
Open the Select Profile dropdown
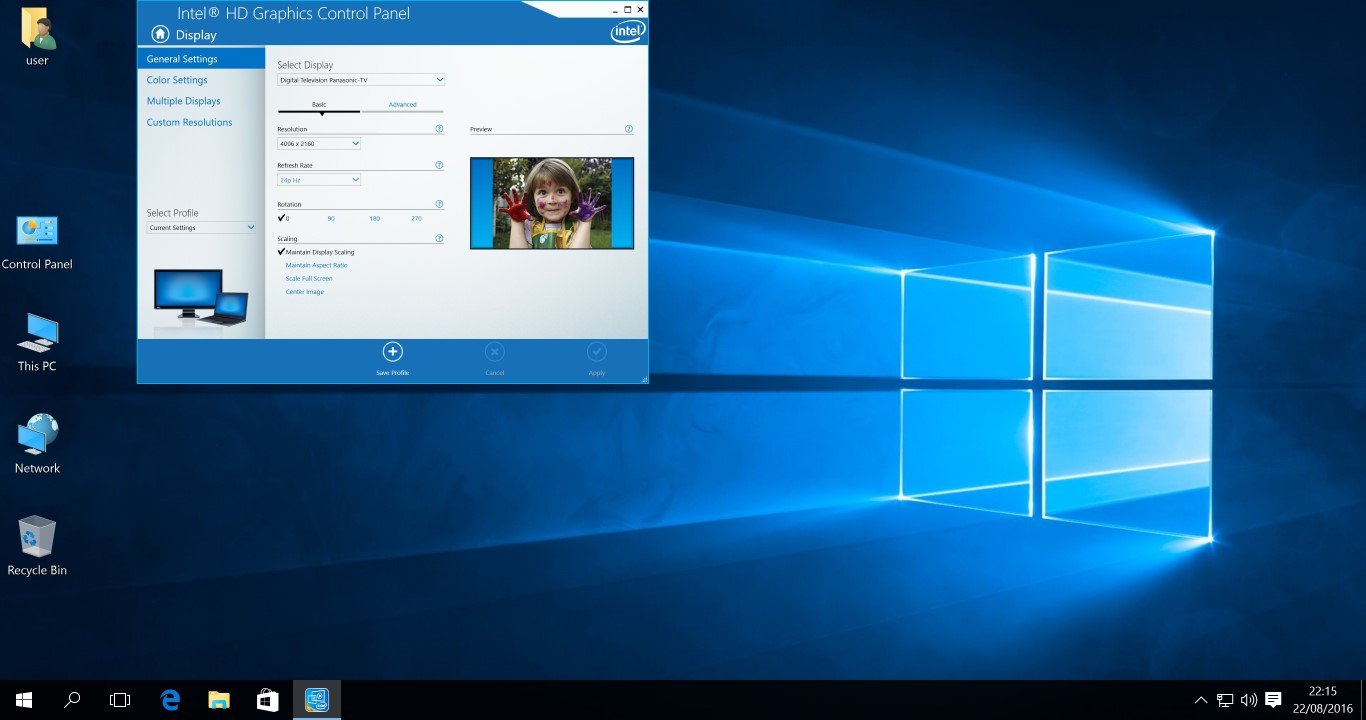201,228
